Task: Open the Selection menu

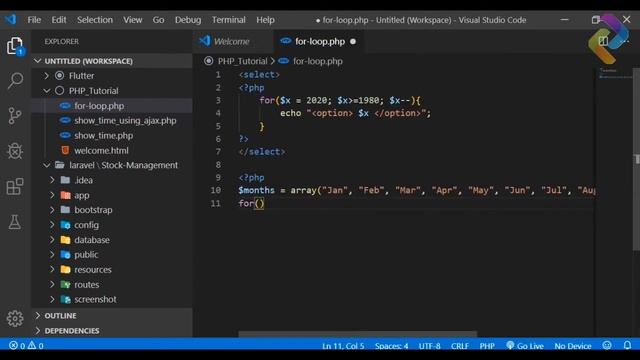Action: [x=95, y=20]
